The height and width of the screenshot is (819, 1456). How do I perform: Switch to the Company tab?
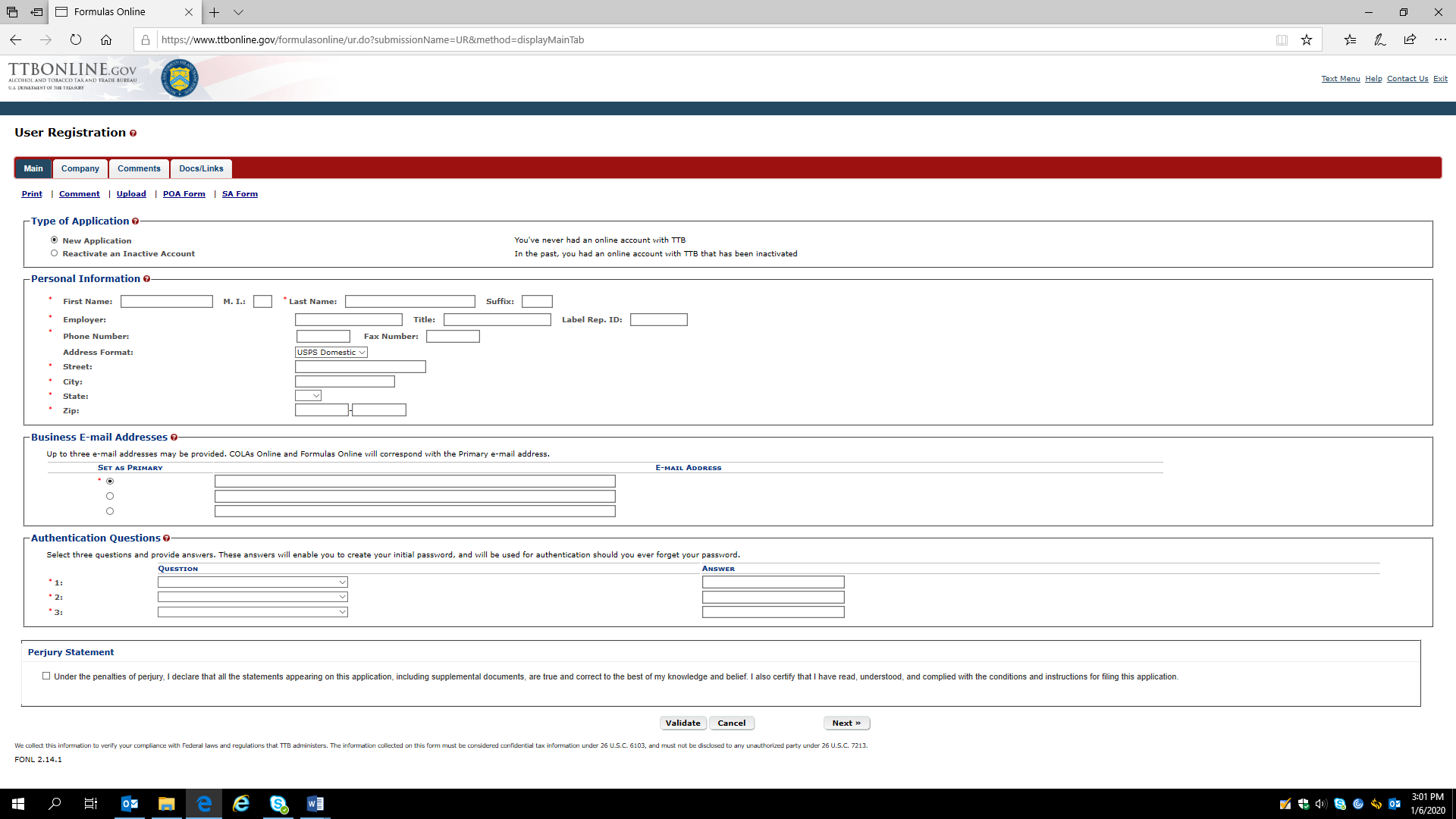click(80, 168)
